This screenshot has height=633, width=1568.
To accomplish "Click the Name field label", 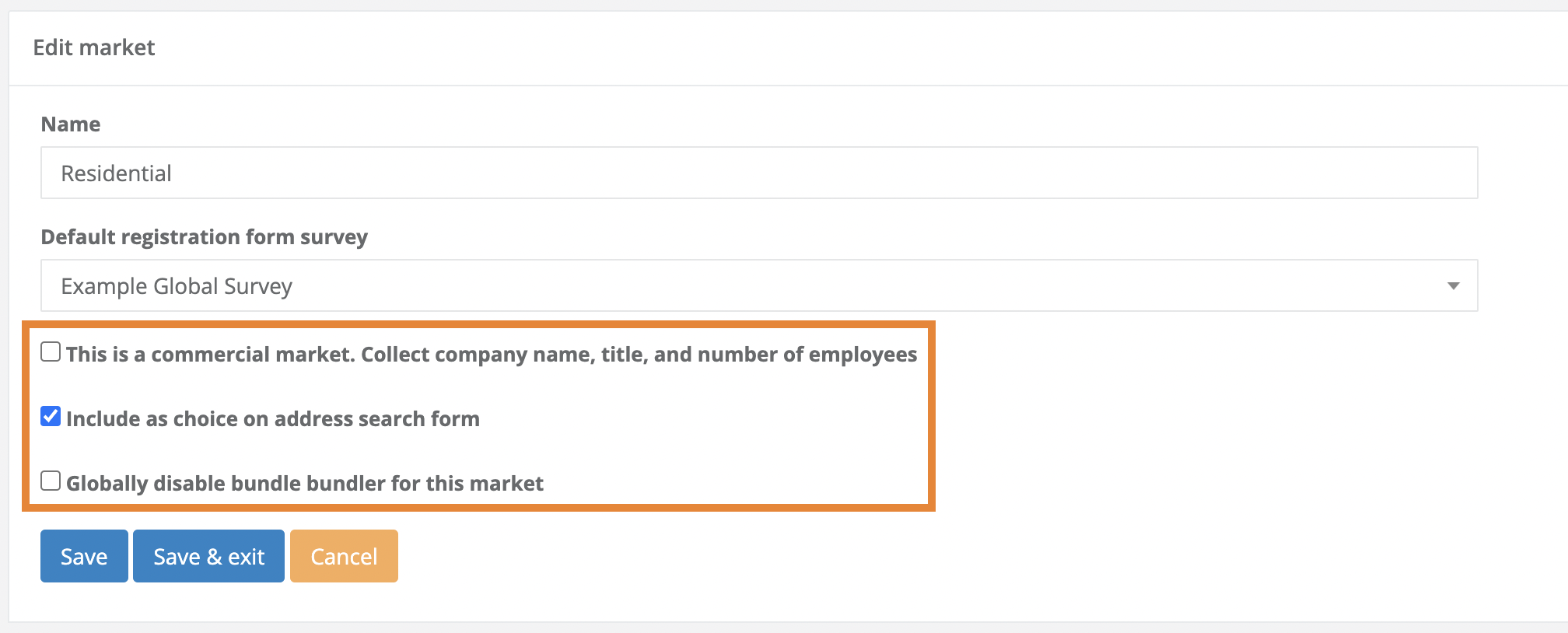I will pos(70,123).
